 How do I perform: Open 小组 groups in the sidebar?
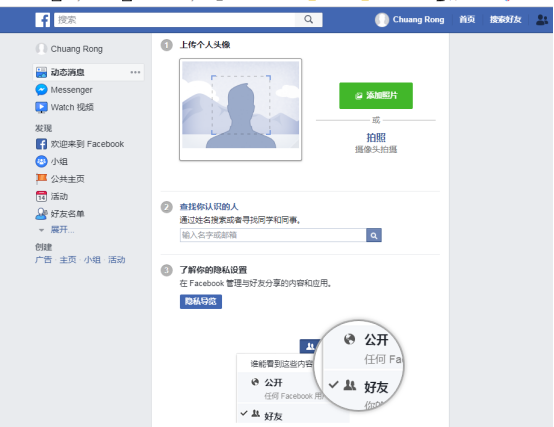[52, 161]
